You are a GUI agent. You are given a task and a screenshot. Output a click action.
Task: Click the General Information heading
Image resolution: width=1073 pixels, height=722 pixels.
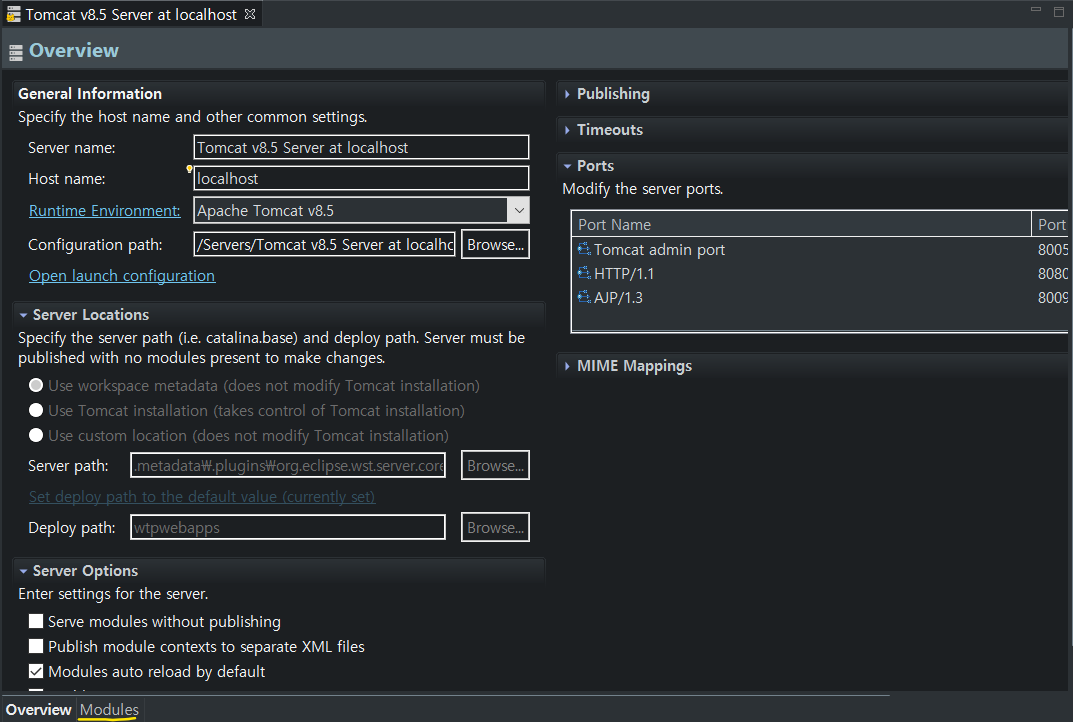[x=90, y=94]
